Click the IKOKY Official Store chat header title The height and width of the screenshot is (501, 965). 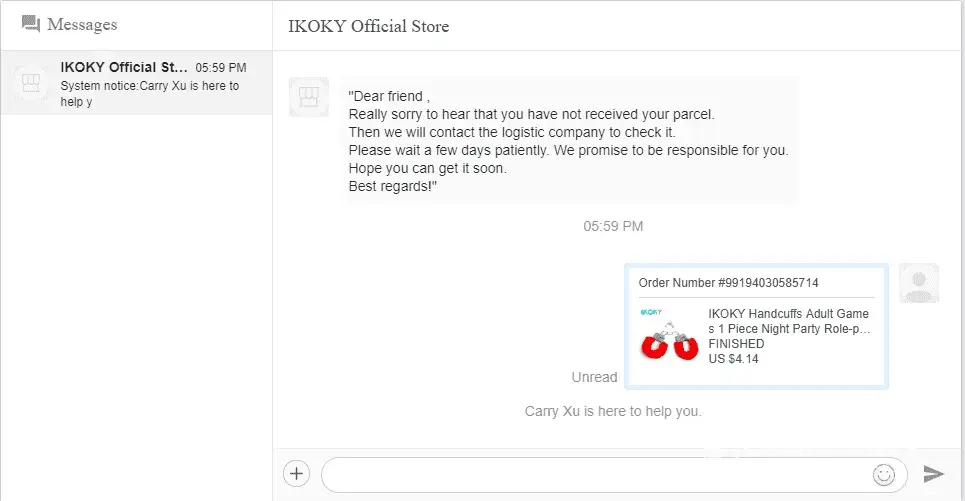click(x=368, y=26)
